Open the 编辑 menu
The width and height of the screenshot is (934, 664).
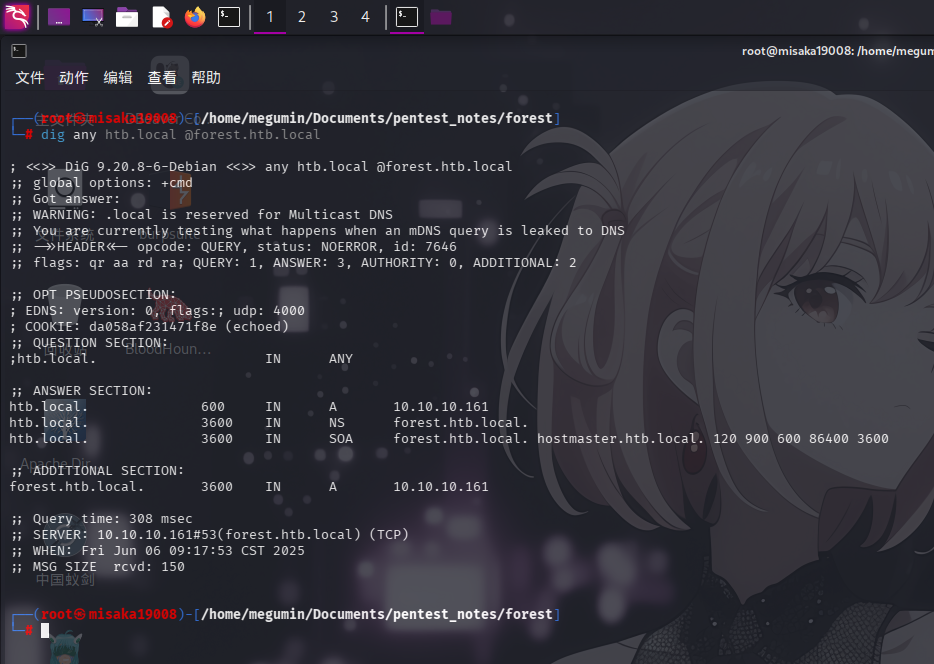click(118, 78)
